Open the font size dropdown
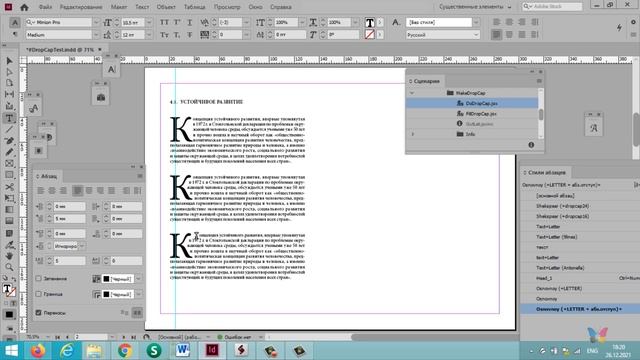This screenshot has width=640, height=360. pos(149,22)
